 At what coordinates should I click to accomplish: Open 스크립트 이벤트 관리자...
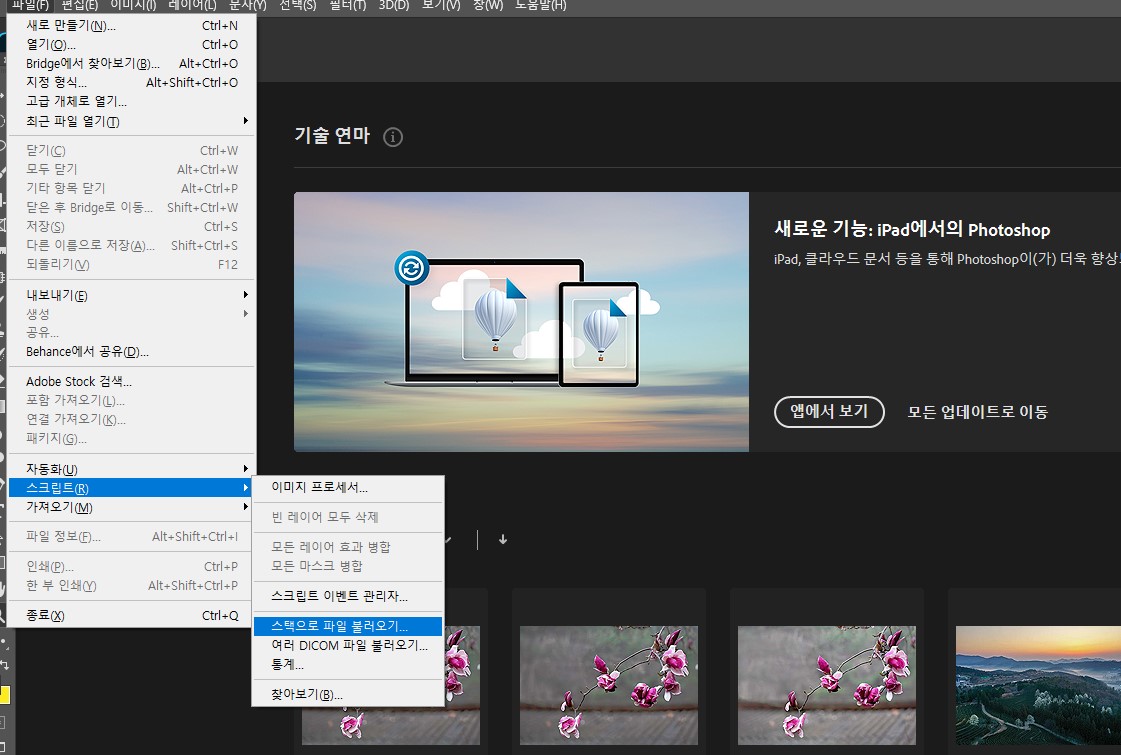pos(348,596)
